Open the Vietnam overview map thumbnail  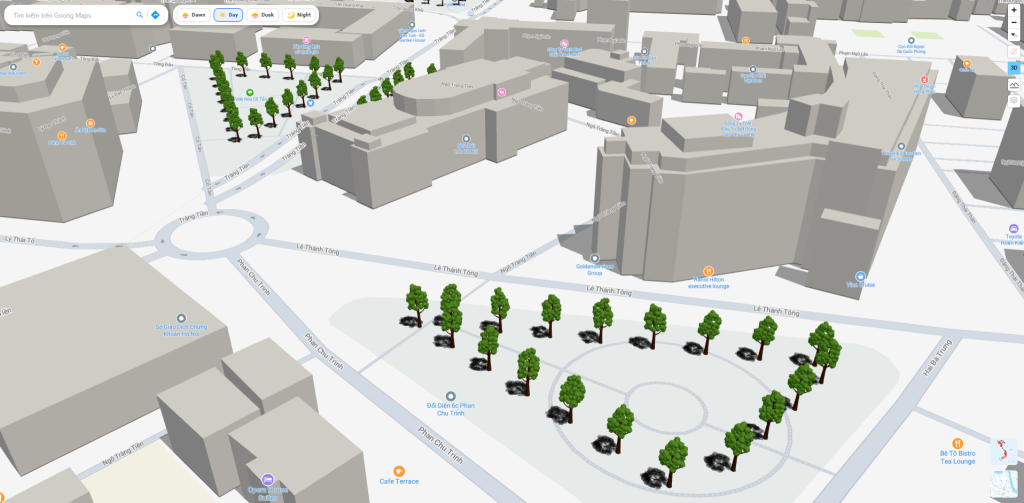tap(1003, 450)
